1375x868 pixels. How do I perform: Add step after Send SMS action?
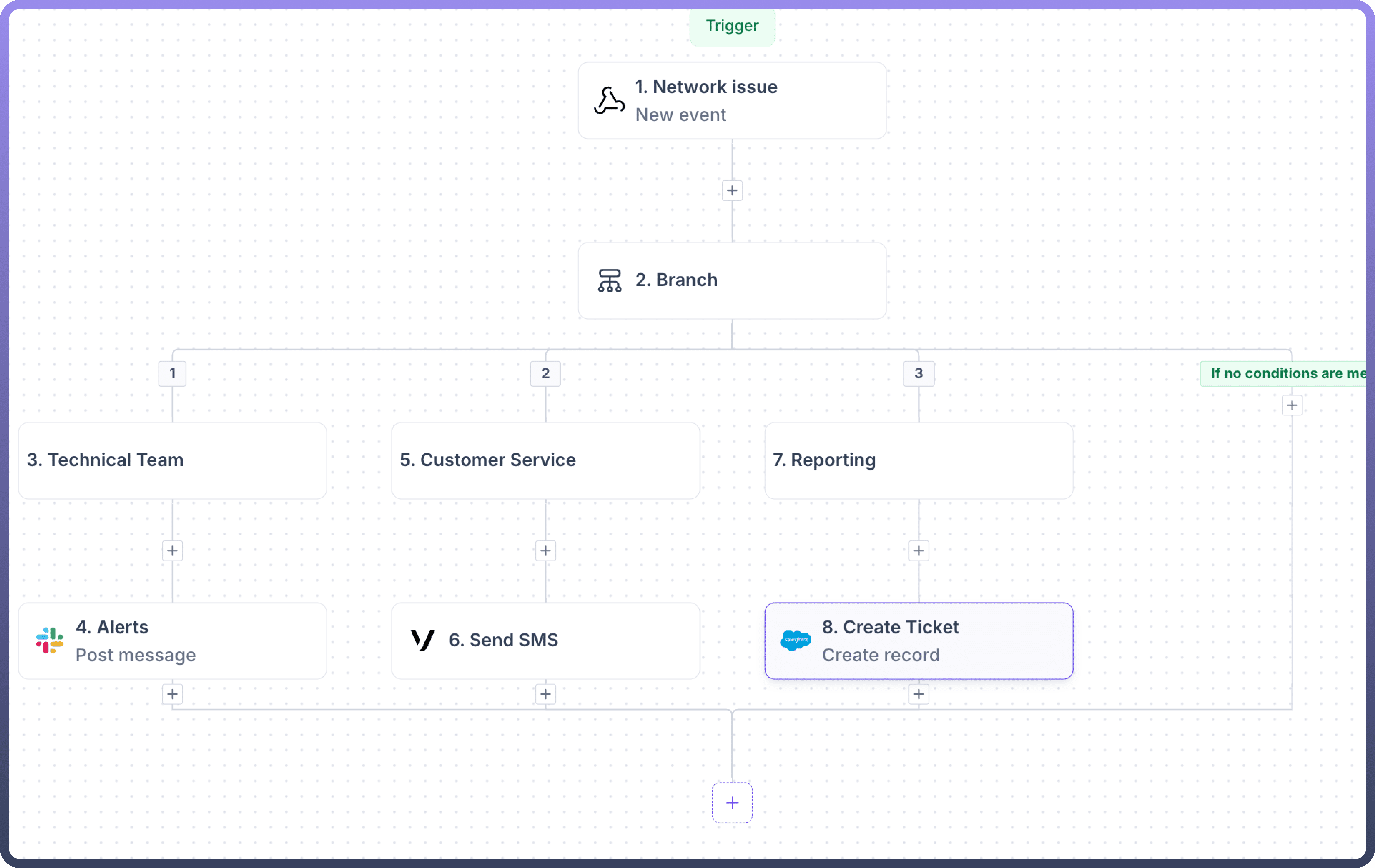click(545, 694)
